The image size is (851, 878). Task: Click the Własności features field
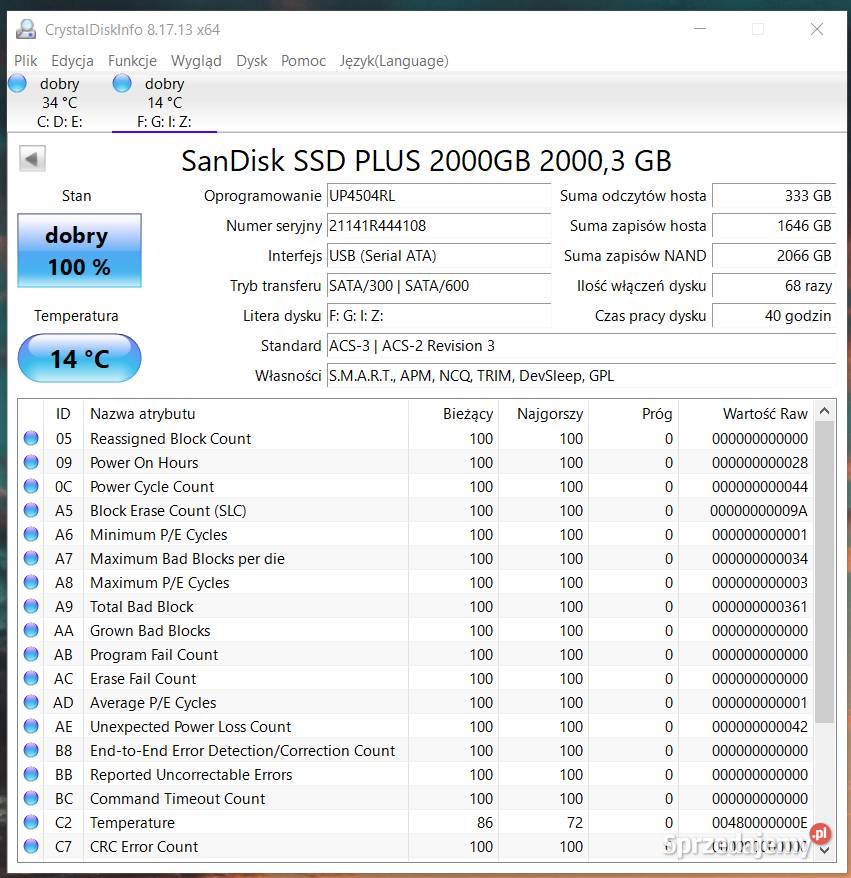(581, 376)
